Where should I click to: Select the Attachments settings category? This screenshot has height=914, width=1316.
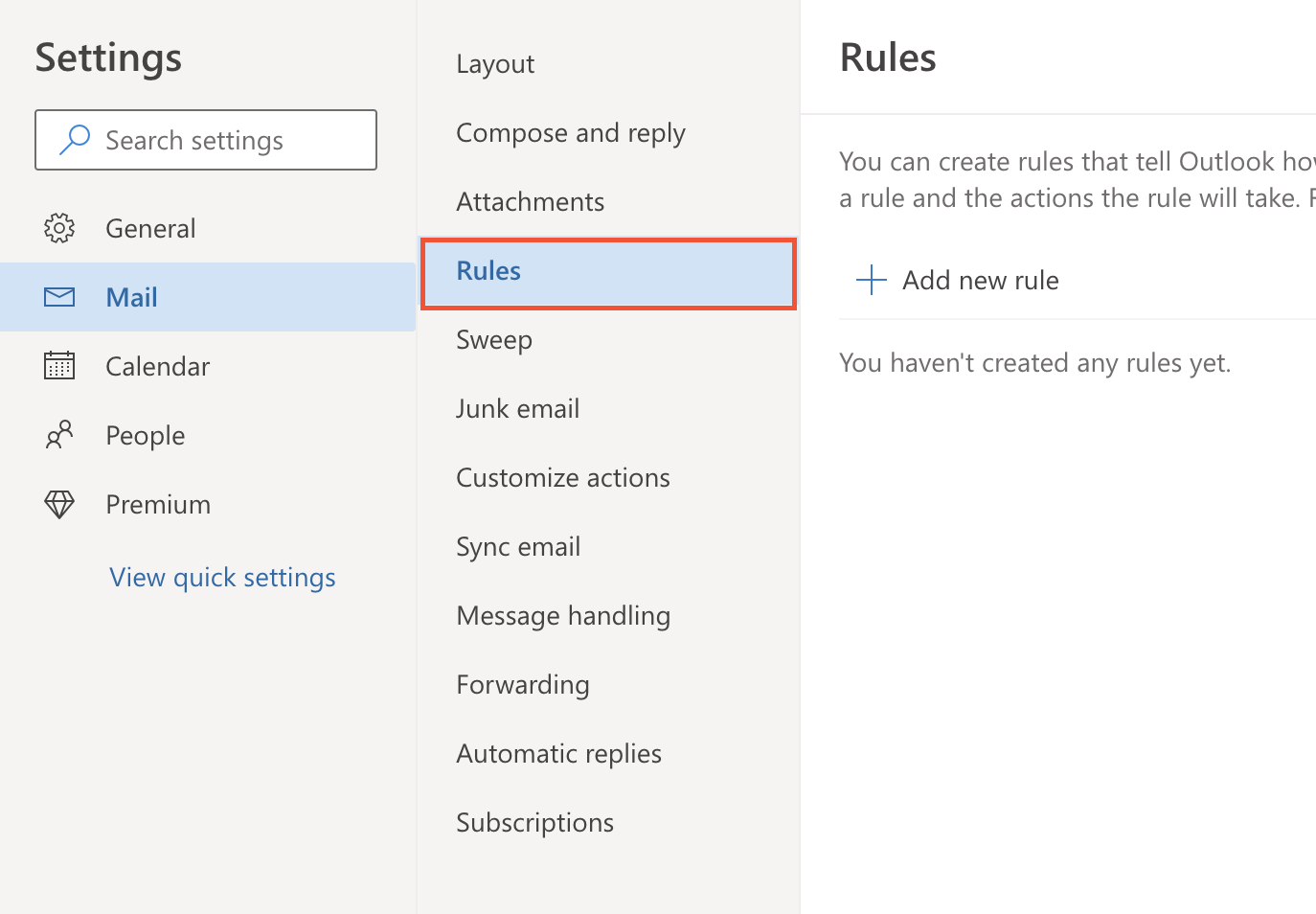531,201
